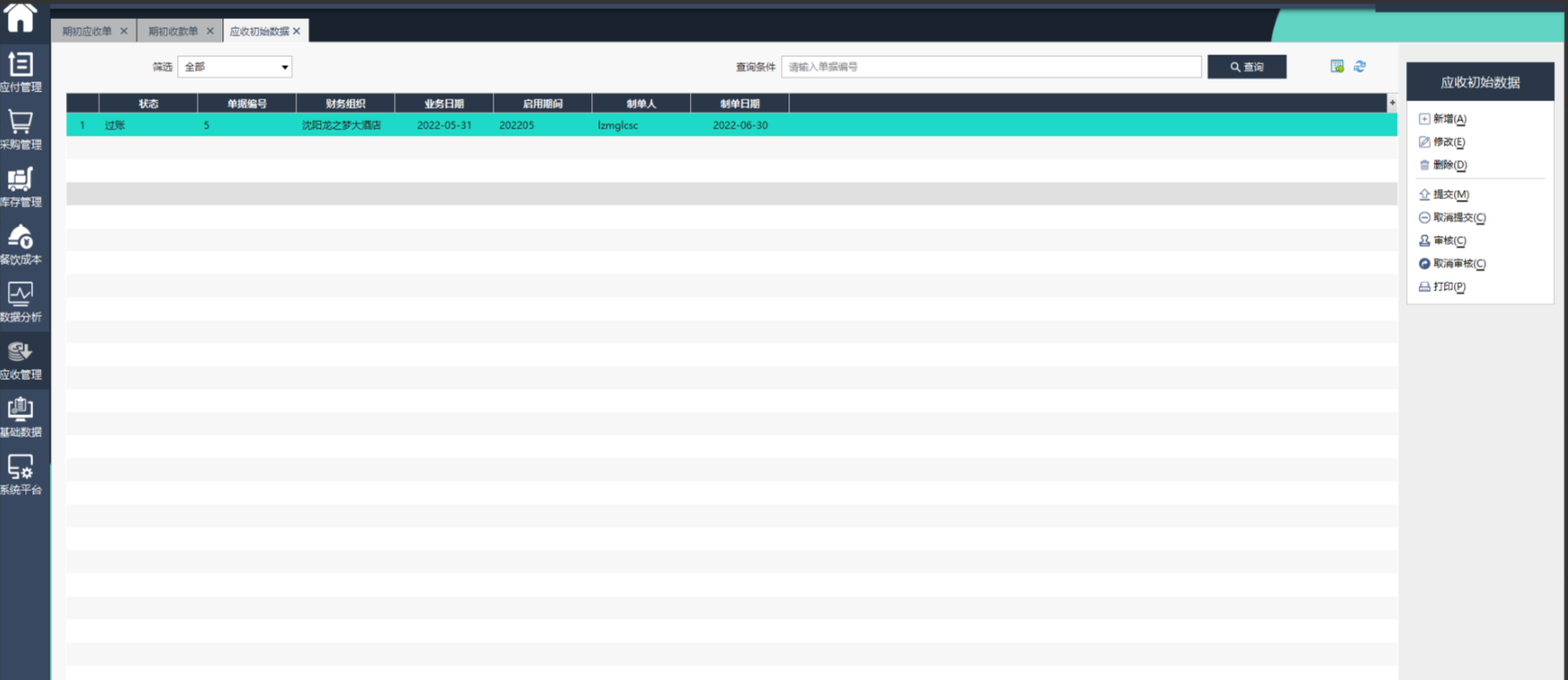Open 基础数据 module in sidebar
The image size is (1568, 680).
(21, 417)
